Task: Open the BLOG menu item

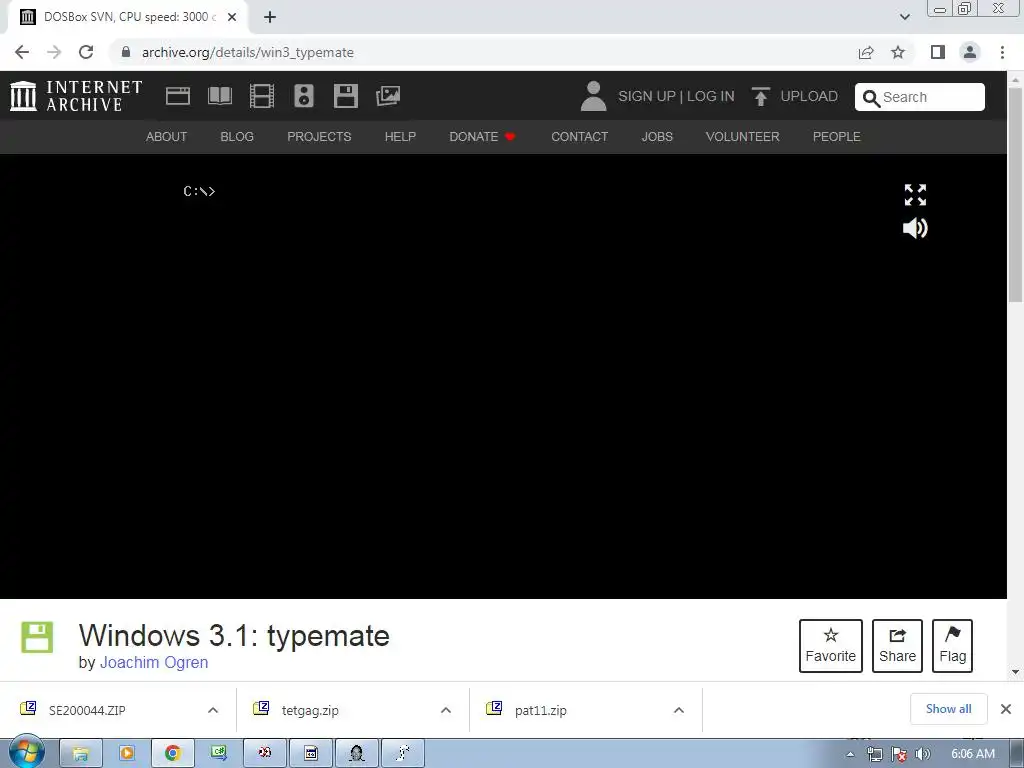Action: pyautogui.click(x=237, y=136)
